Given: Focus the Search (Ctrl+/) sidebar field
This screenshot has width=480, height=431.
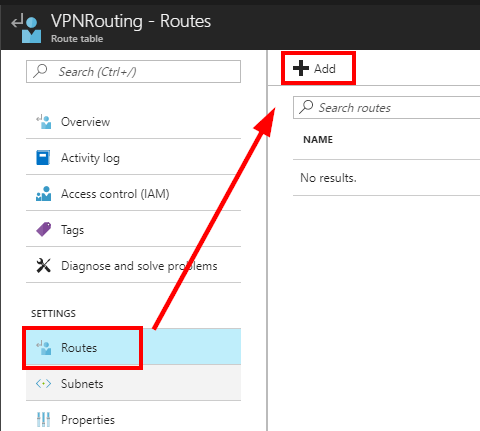Looking at the screenshot, I should (133, 71).
